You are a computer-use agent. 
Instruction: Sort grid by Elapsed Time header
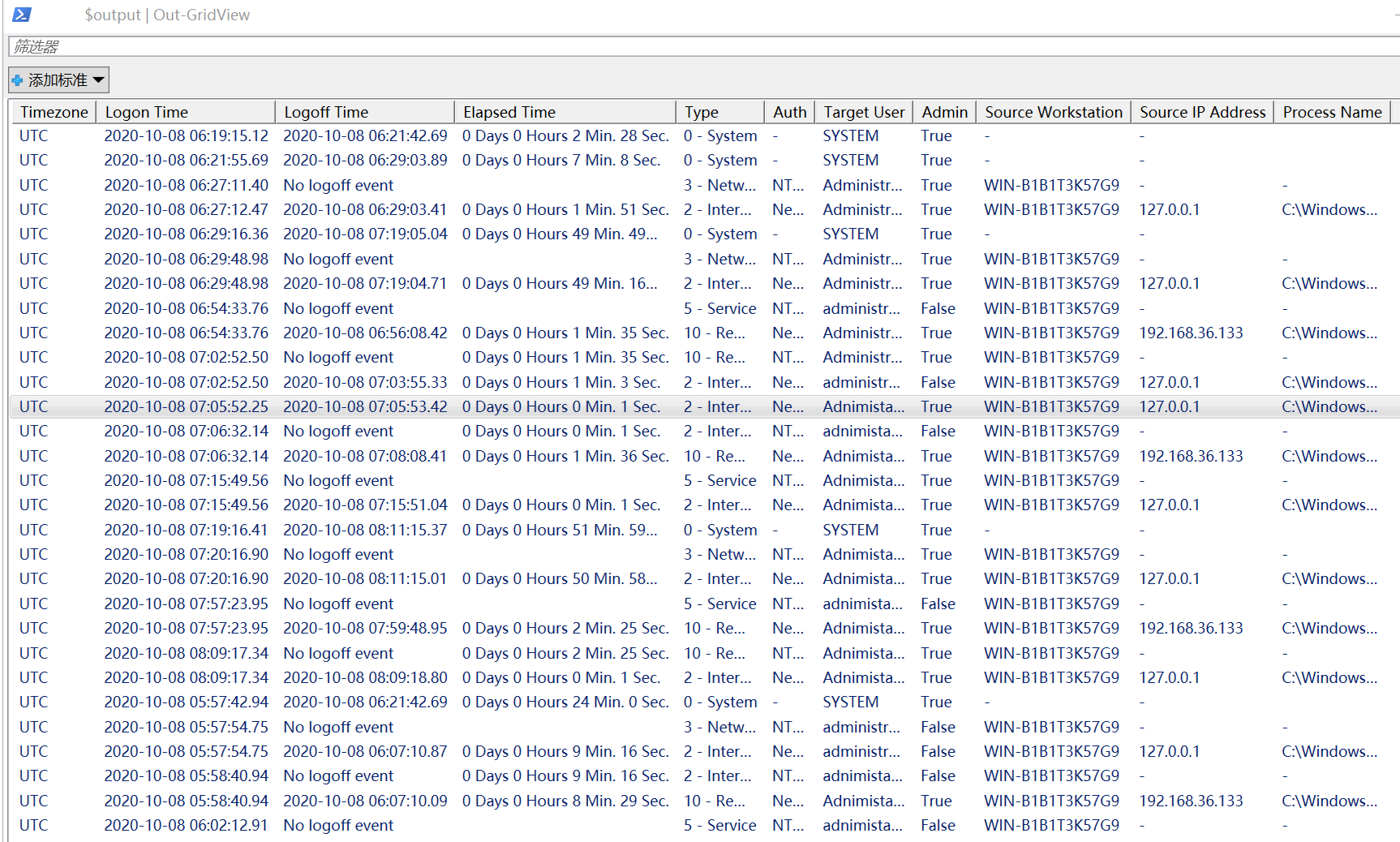(565, 112)
